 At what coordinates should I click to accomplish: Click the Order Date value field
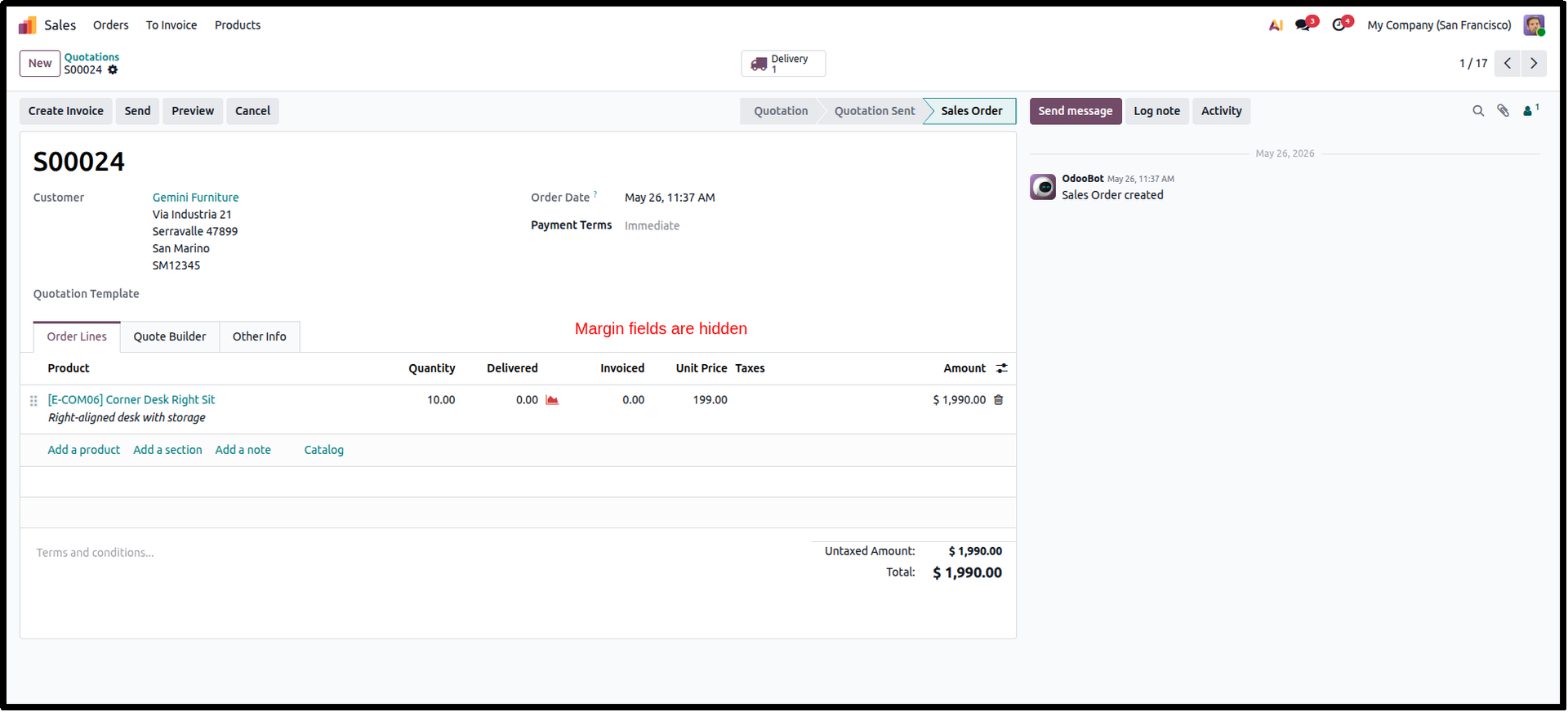pos(670,198)
